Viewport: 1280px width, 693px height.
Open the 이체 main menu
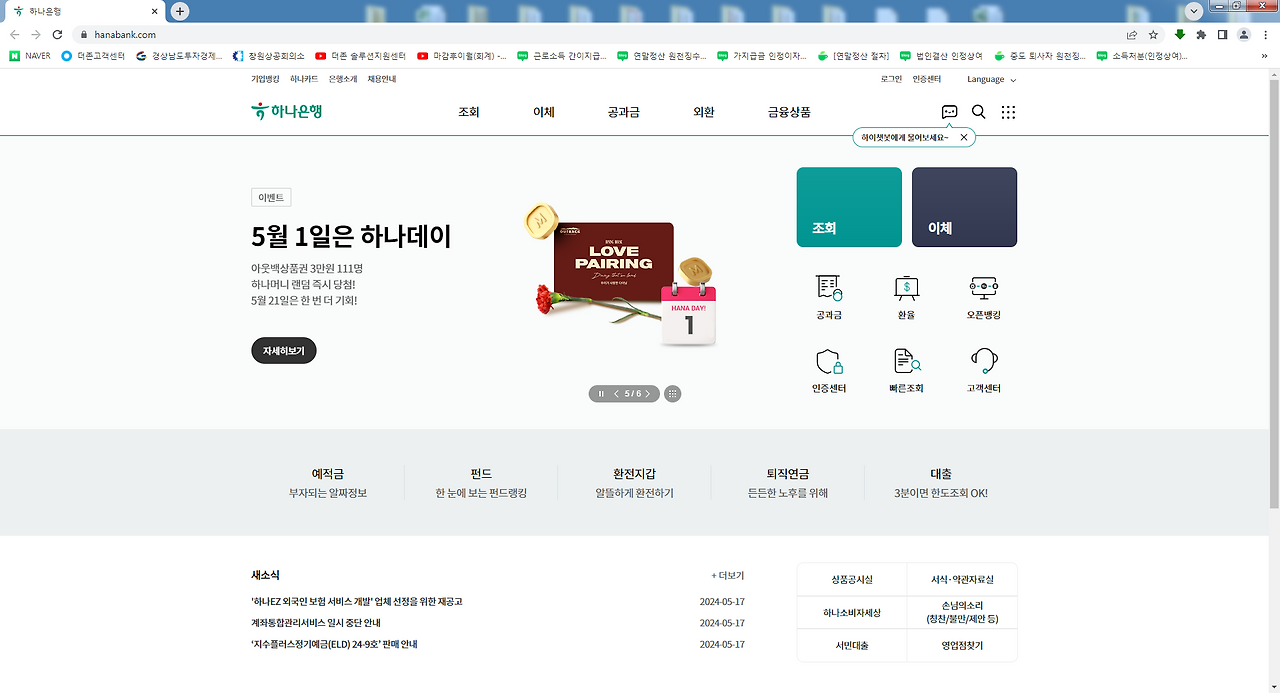coord(544,112)
